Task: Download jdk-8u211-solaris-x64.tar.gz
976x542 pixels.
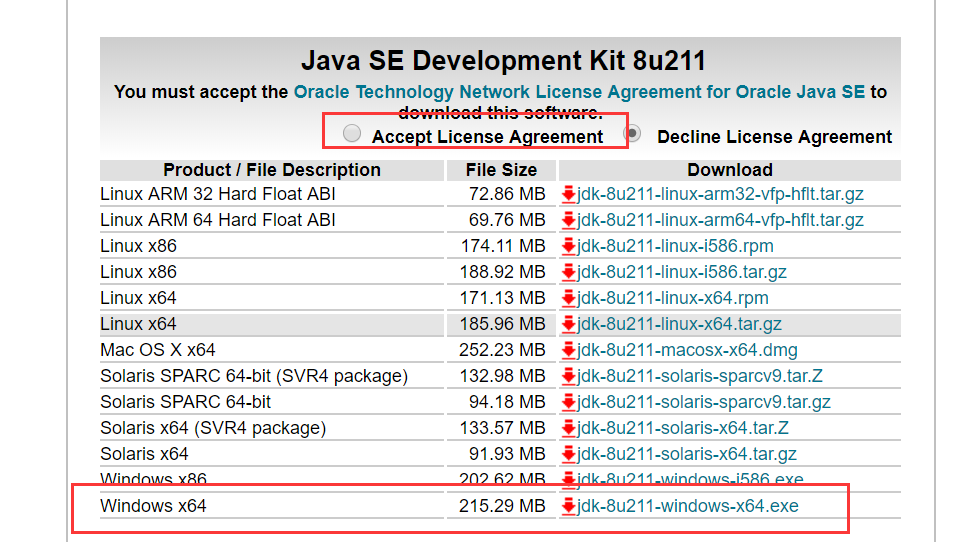Action: [687, 454]
